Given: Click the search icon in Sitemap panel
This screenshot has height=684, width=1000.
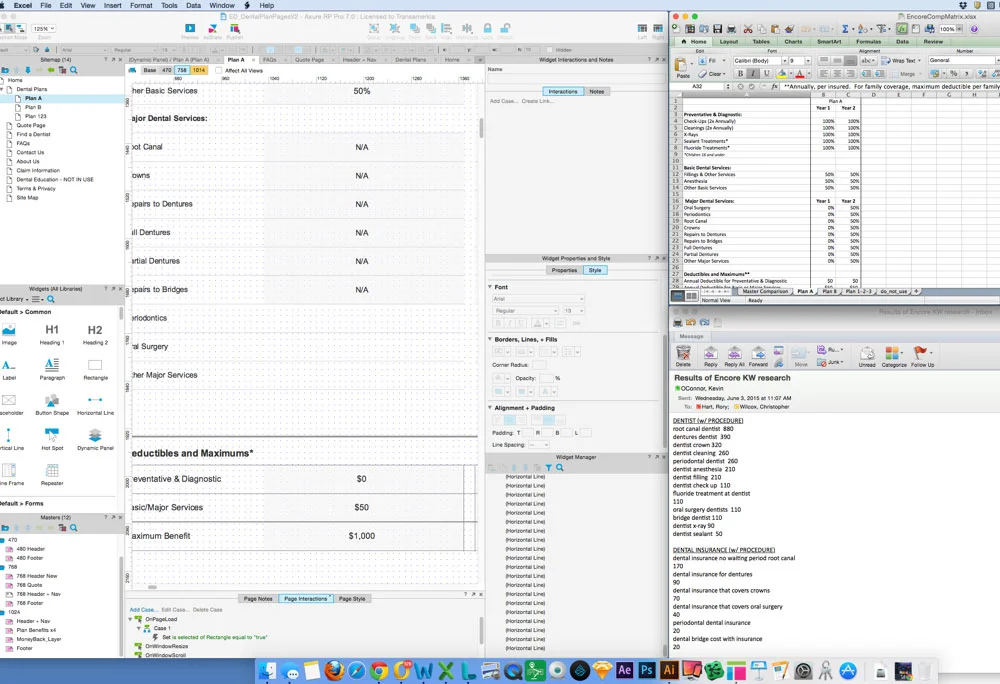Looking at the screenshot, I should pos(74,70).
